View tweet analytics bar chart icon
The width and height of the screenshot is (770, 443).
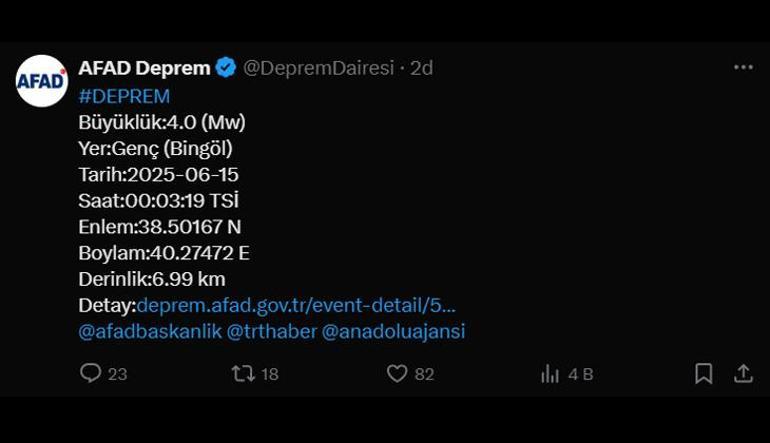[550, 374]
